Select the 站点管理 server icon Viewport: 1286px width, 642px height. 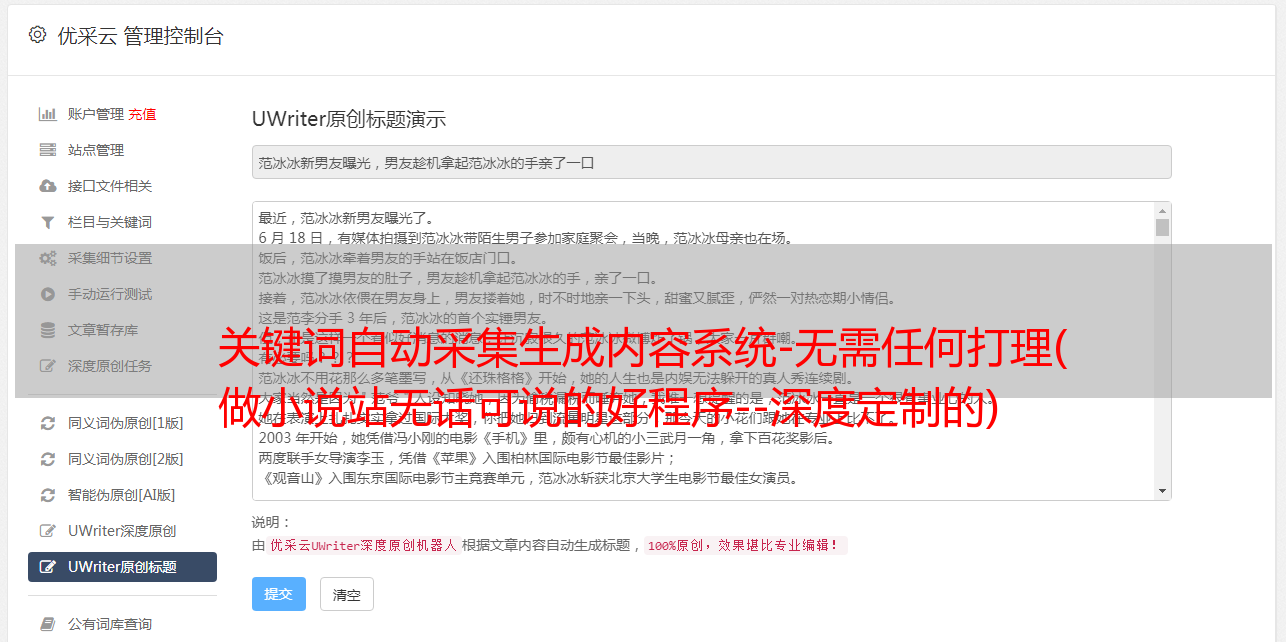coord(47,150)
